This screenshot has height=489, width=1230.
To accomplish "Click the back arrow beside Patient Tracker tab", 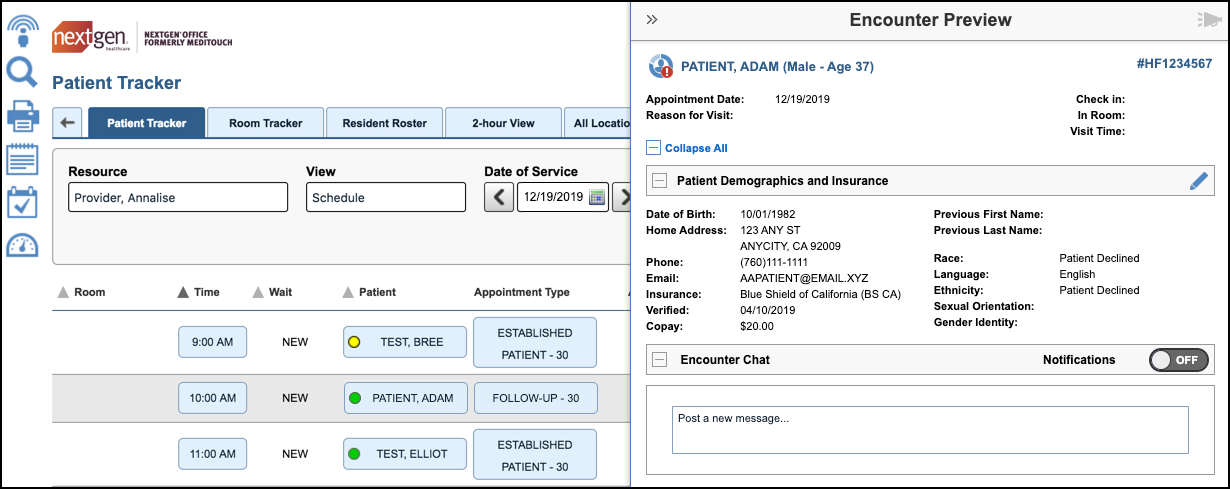I will point(67,123).
